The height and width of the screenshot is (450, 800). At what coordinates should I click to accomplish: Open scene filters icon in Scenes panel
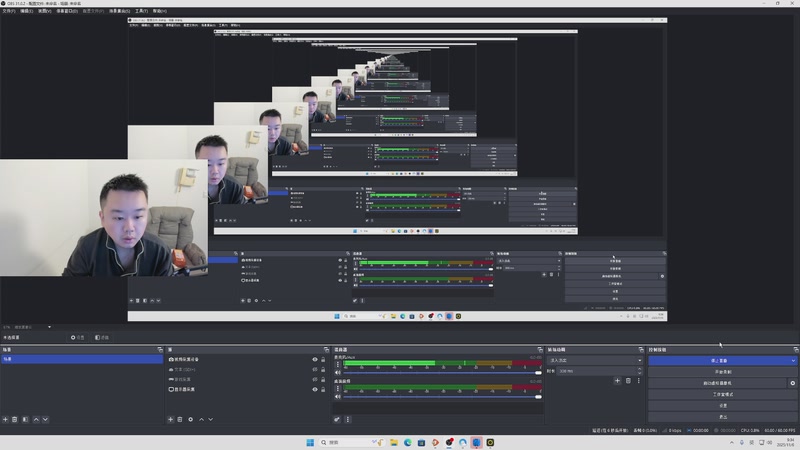click(x=25, y=419)
